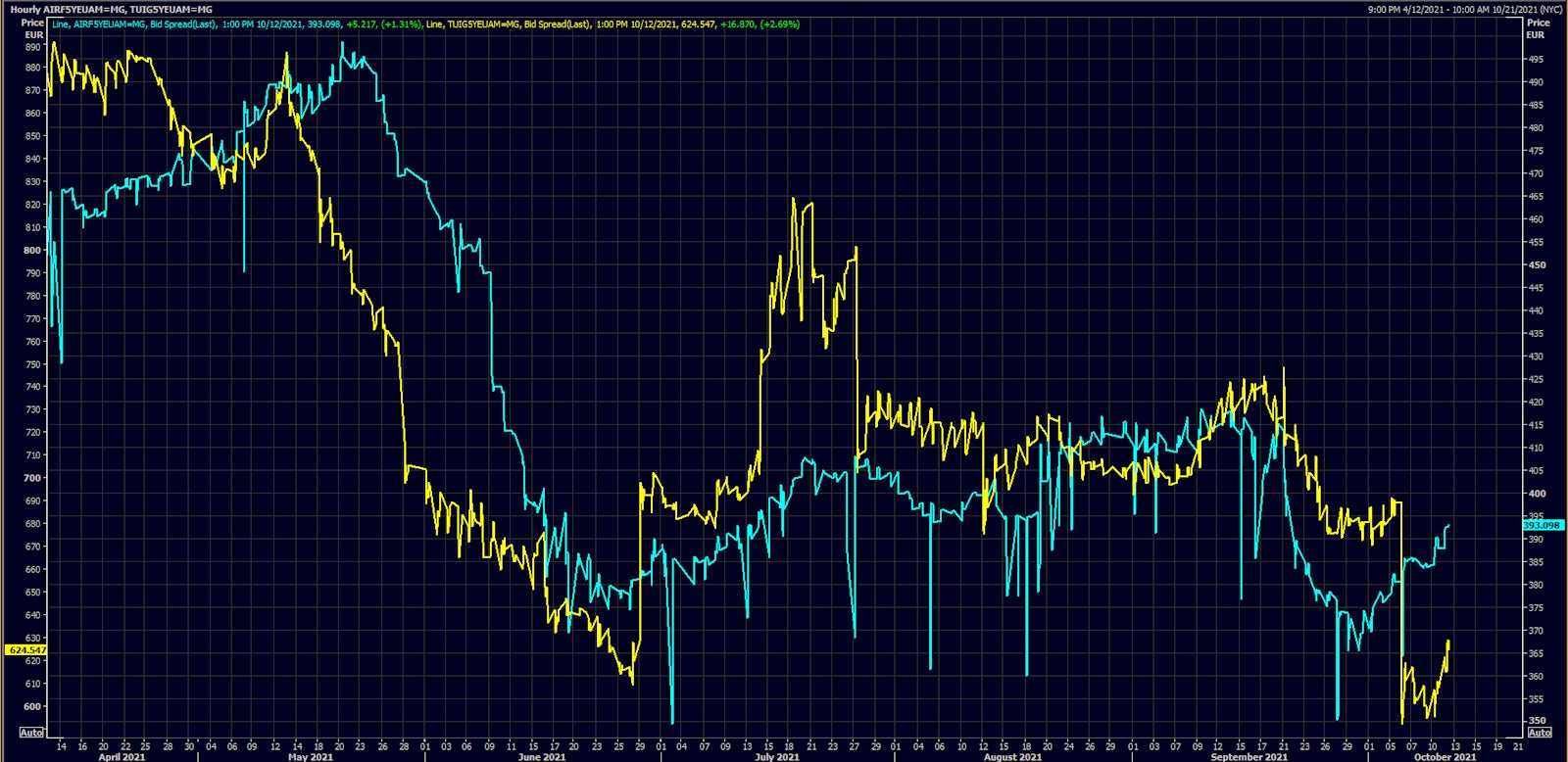This screenshot has height=762, width=1568.
Task: Click the 400 tick on right axis
Action: tap(1535, 494)
